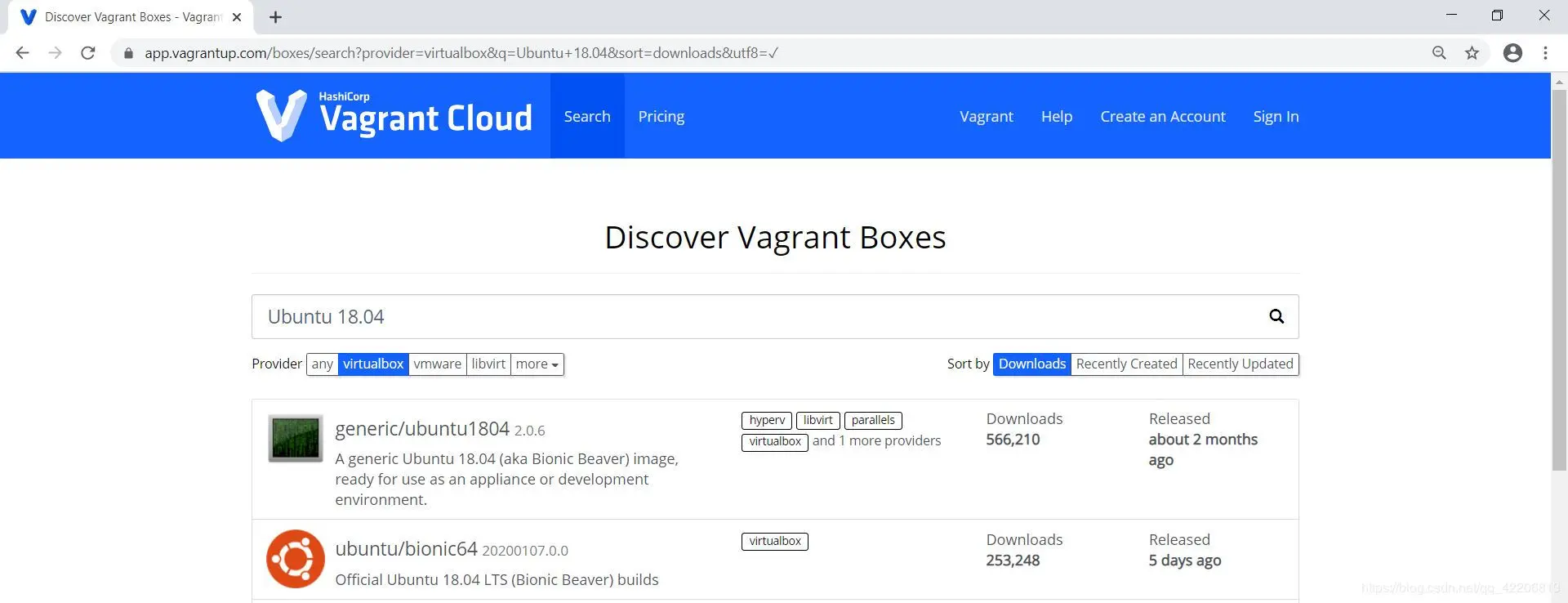Screen dimensions: 1568x603
Task: Open the Search nav item
Action: (x=587, y=116)
